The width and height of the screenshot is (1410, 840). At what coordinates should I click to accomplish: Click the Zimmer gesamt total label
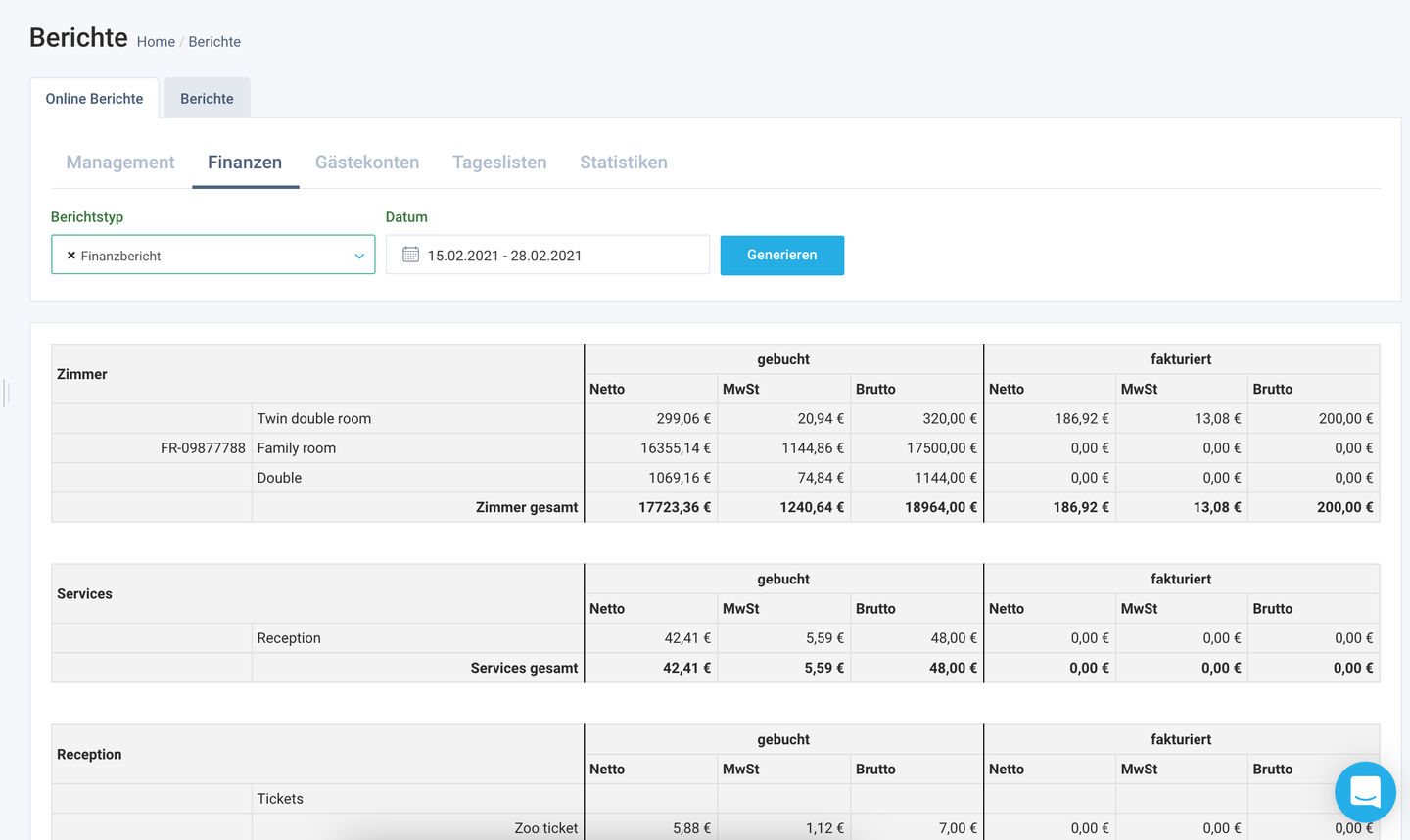527,507
